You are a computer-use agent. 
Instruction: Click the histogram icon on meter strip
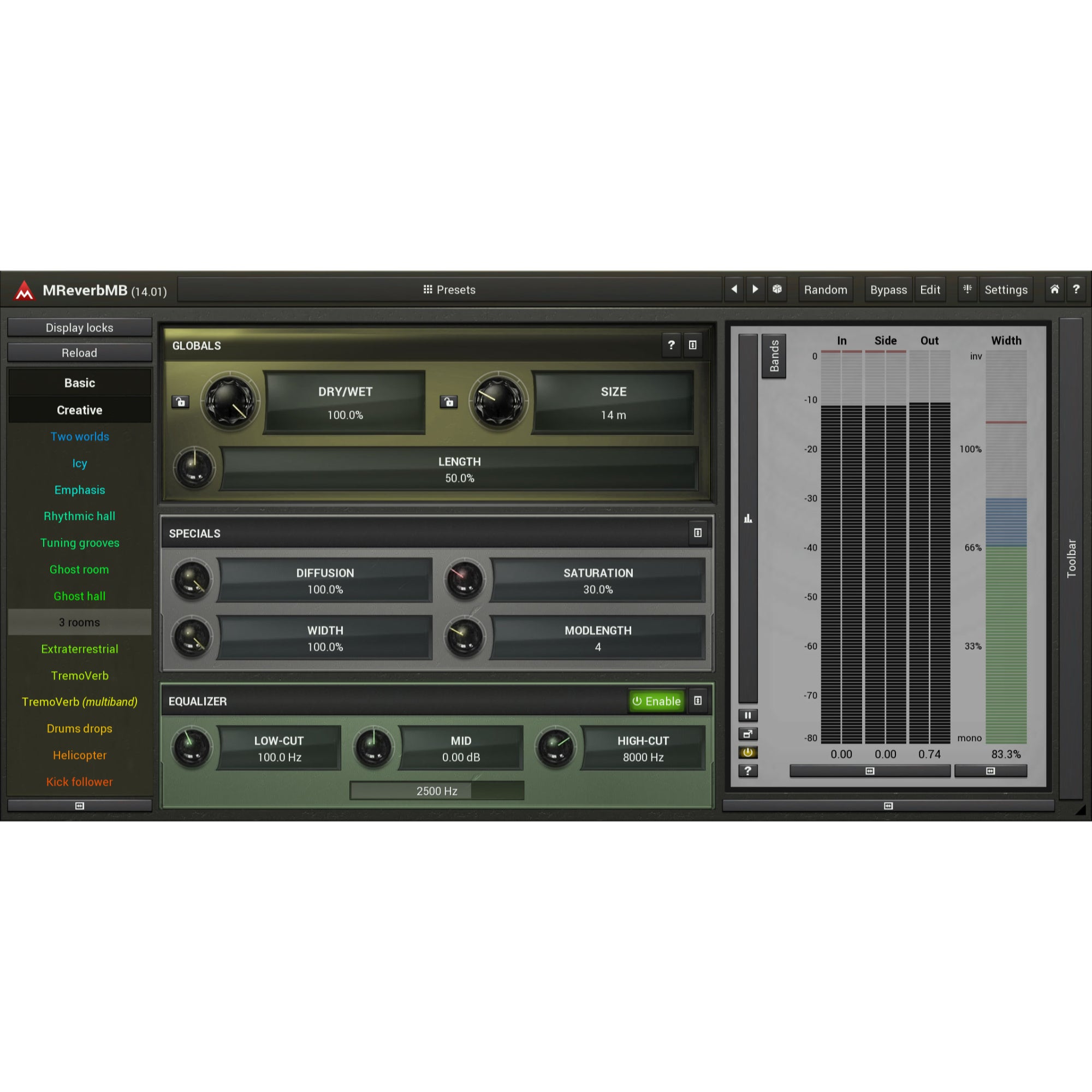[x=748, y=518]
